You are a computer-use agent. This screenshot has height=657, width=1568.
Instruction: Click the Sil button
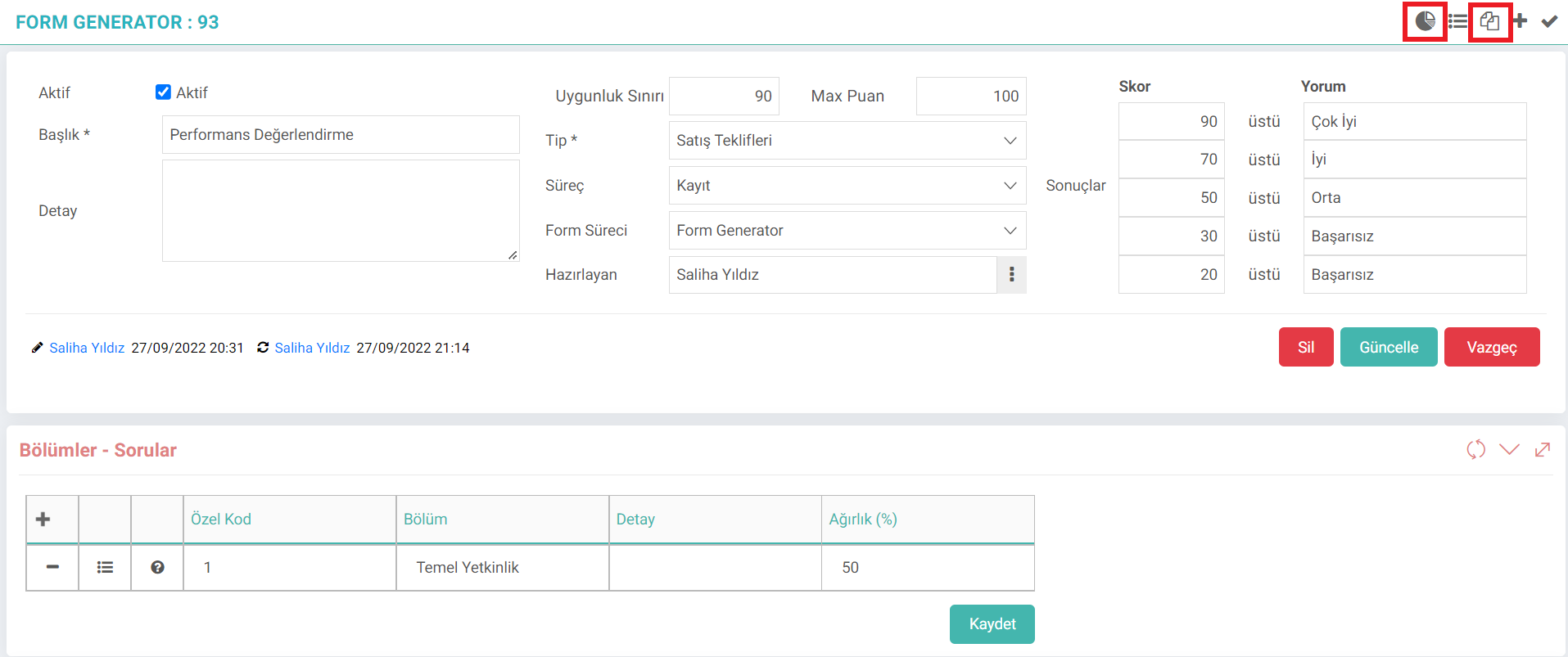1306,347
